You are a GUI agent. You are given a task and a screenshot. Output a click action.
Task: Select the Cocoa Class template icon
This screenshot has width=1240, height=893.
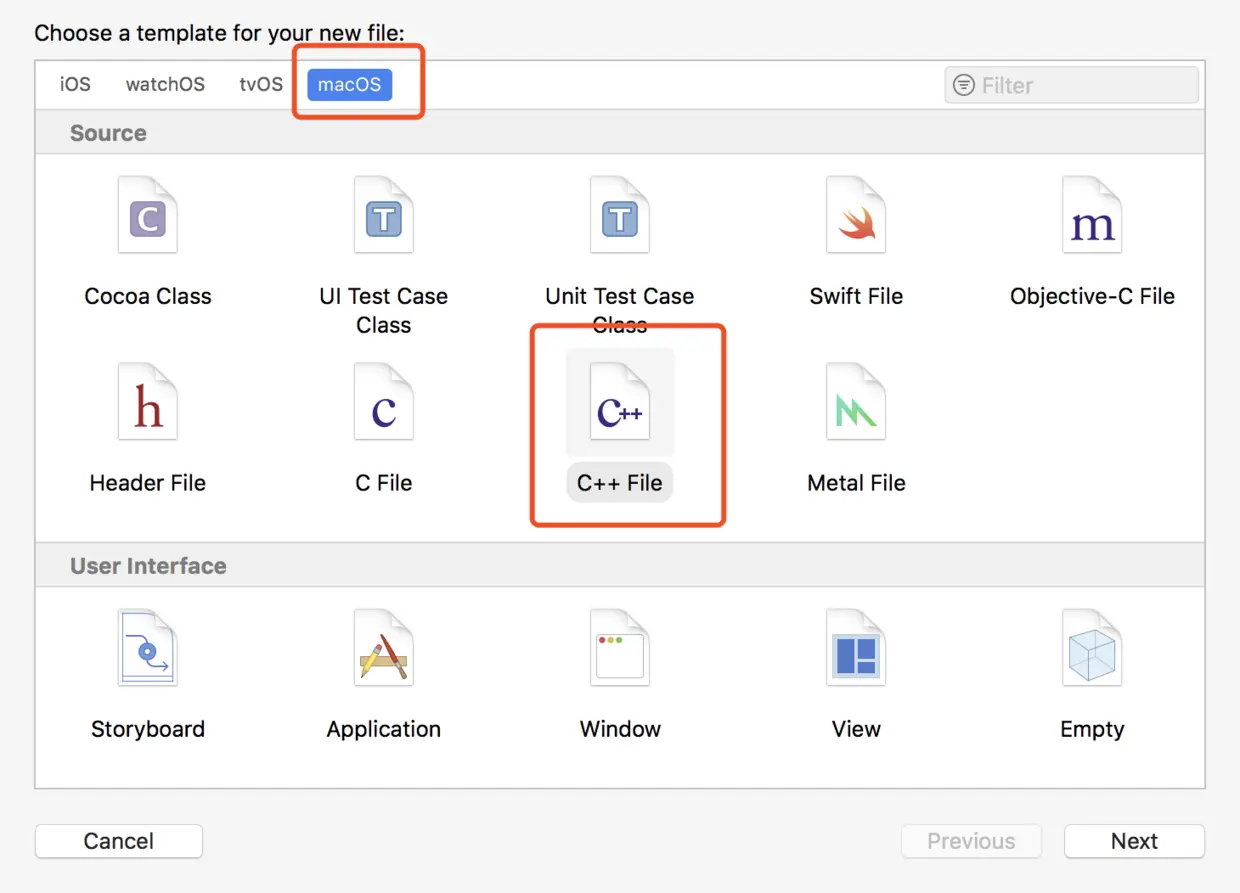coord(148,215)
